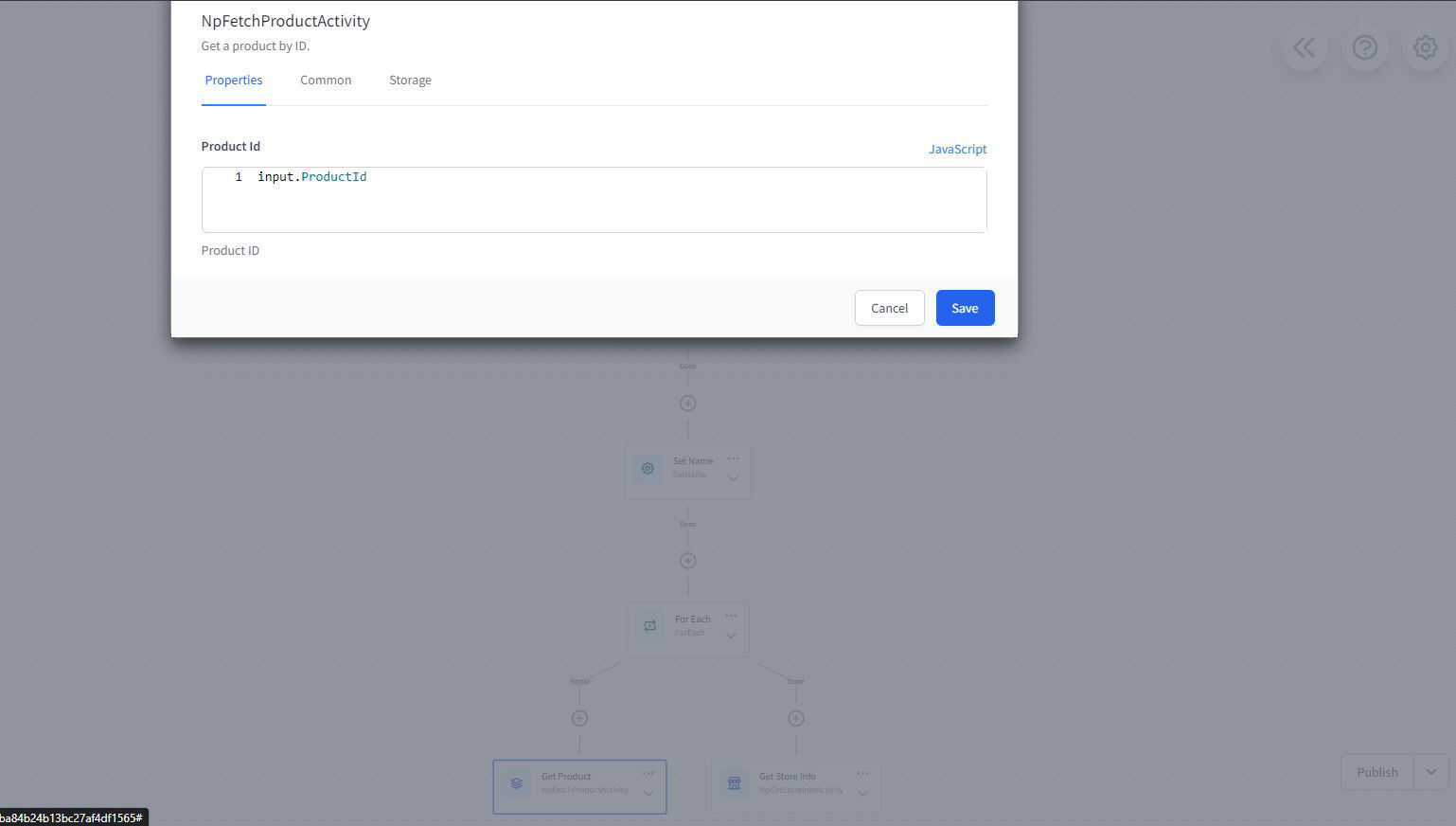Image resolution: width=1456 pixels, height=826 pixels.
Task: Open the ellipsis menu on Get Store Info node
Action: click(x=862, y=772)
